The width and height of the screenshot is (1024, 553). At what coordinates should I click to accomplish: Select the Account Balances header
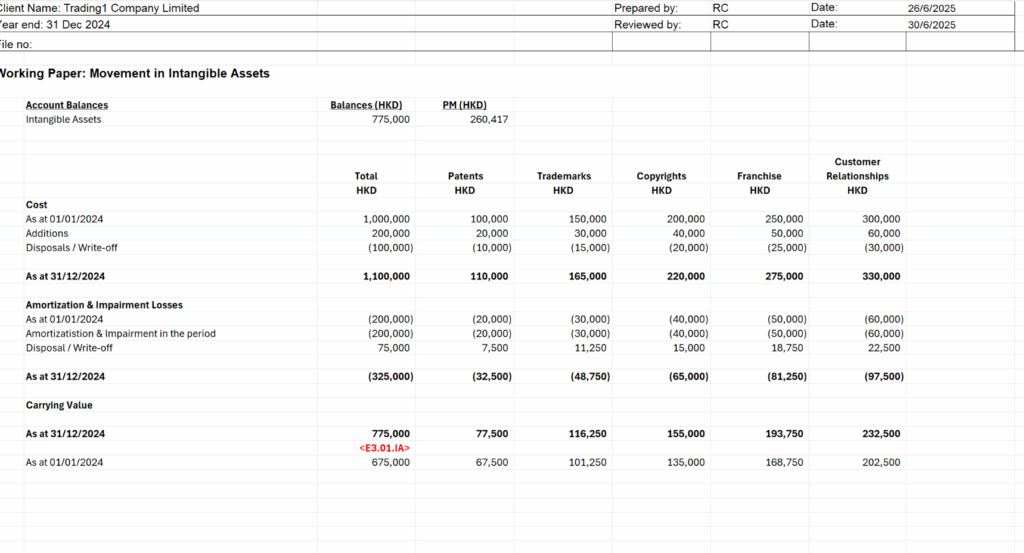point(67,105)
